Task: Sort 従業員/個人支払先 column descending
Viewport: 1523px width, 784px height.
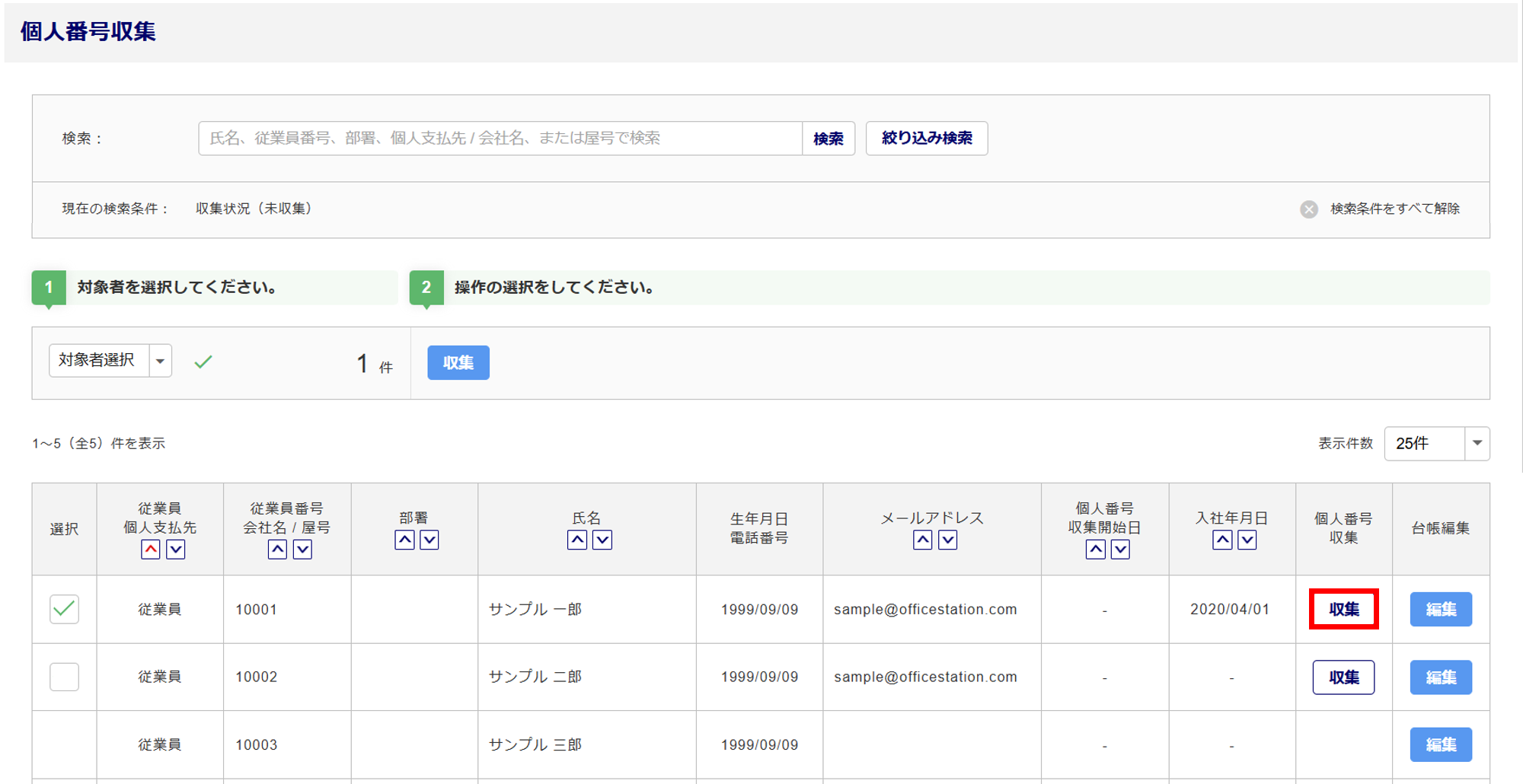Action: (x=176, y=550)
